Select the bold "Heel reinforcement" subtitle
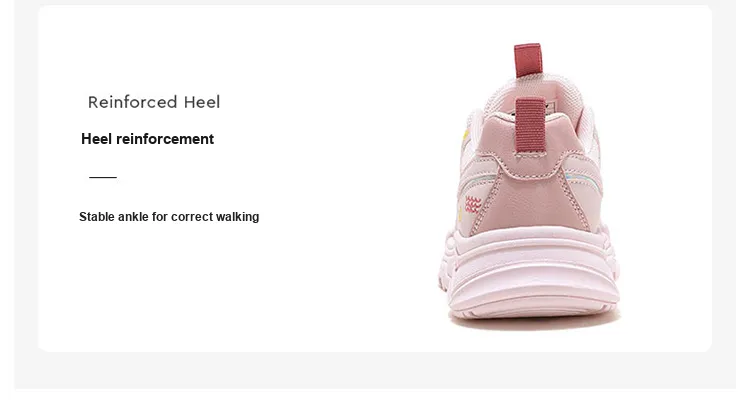 pyautogui.click(x=147, y=139)
